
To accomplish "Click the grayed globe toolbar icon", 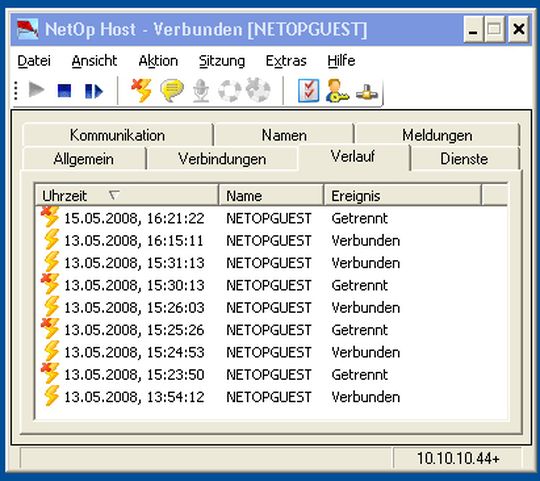I will click(x=258, y=90).
